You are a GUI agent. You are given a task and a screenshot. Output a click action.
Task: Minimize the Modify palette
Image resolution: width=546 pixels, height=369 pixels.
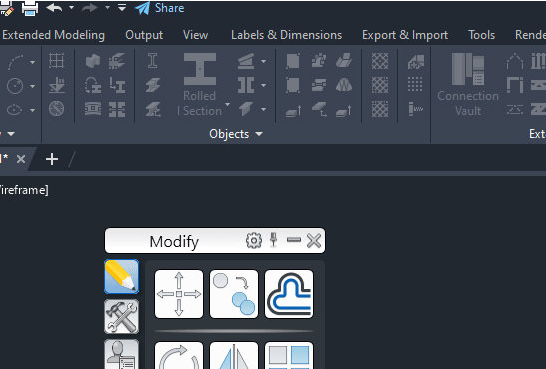click(294, 240)
